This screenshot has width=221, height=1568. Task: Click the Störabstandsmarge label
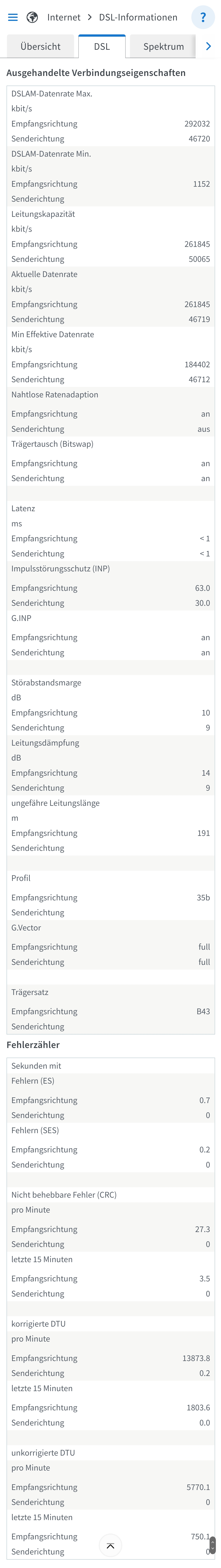[x=46, y=682]
